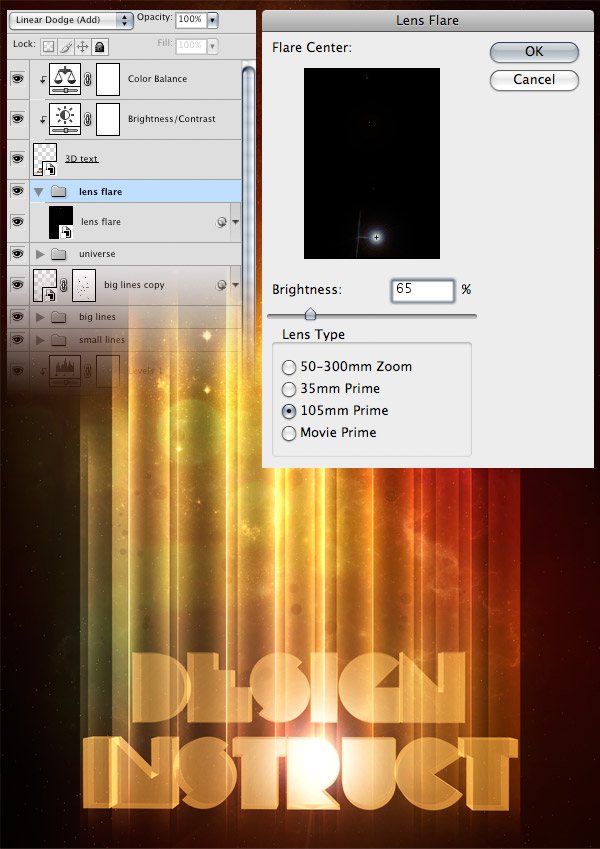Expand the universe group triangle
The image size is (600, 849).
[40, 253]
